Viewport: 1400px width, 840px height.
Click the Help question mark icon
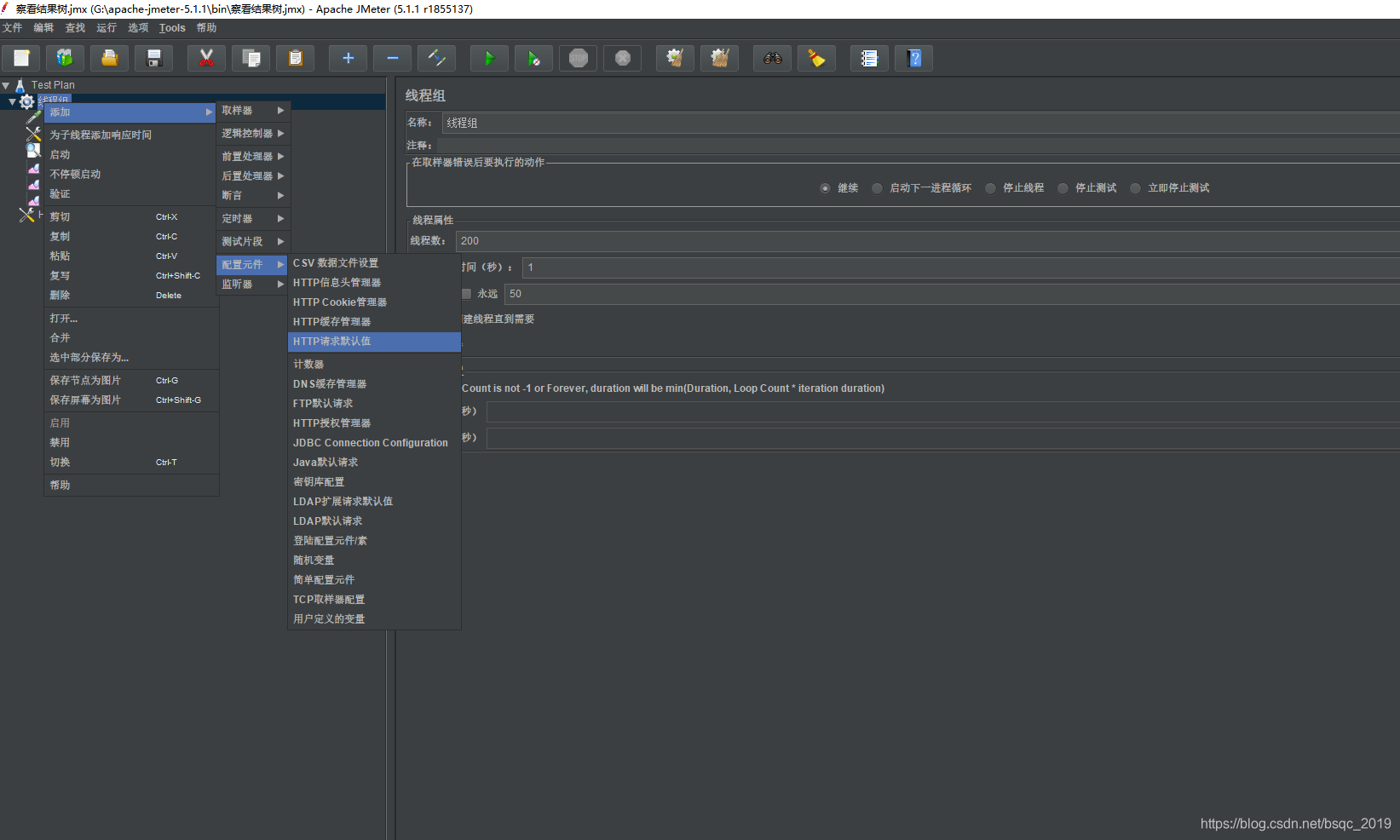[x=913, y=58]
